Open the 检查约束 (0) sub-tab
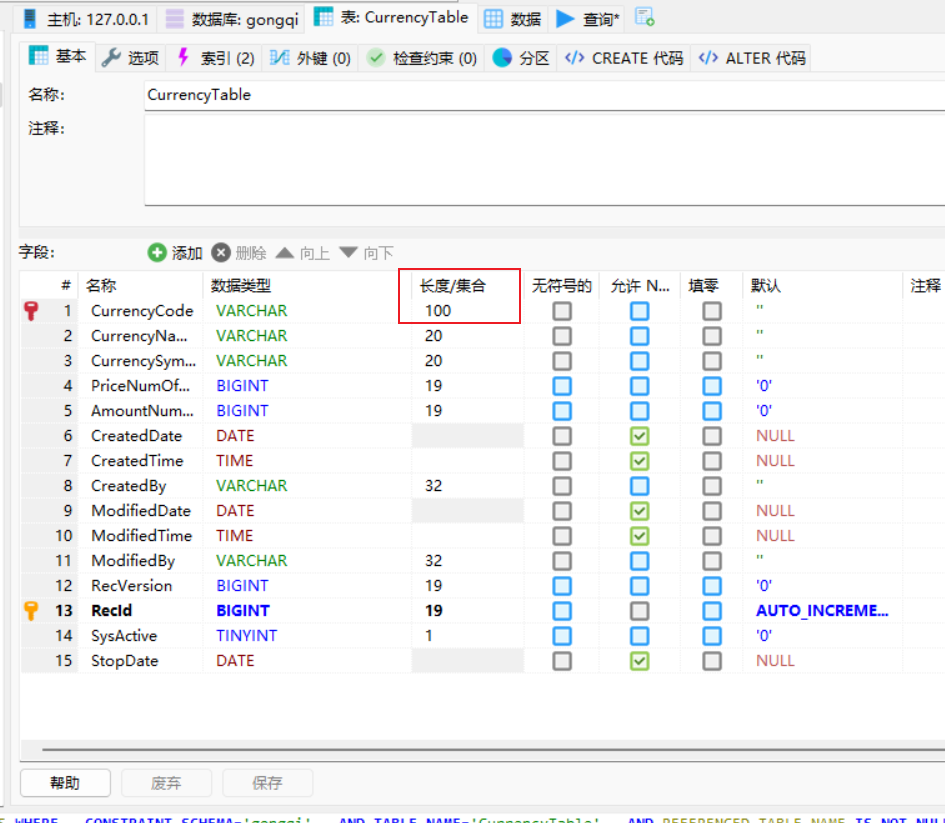The image size is (945, 823). (422, 58)
